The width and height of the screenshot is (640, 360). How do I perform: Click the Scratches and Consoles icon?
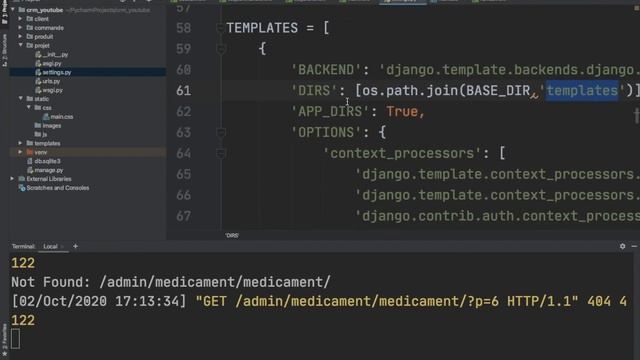click(x=22, y=188)
